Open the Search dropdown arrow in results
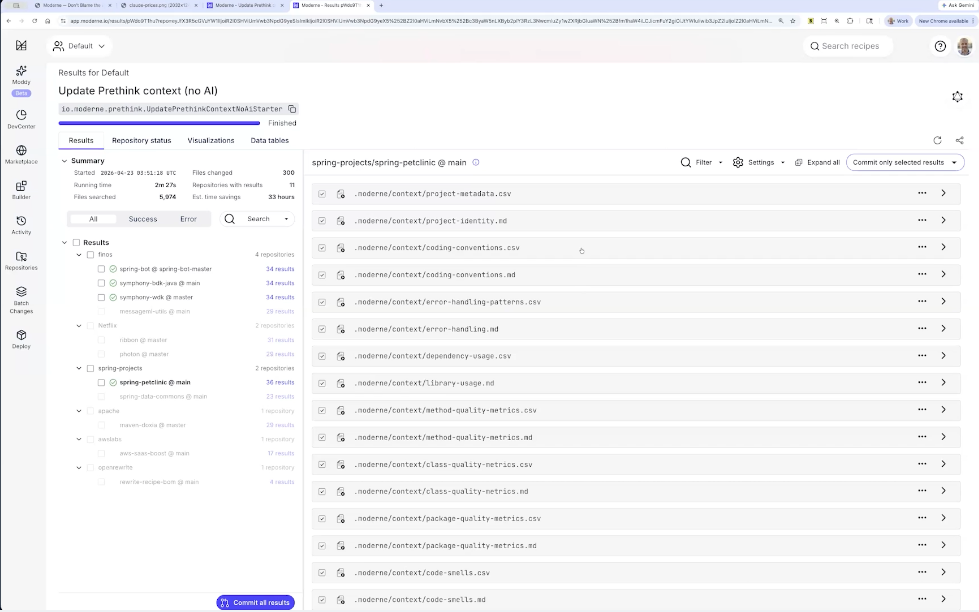Screen dimensions: 979x612 286,219
